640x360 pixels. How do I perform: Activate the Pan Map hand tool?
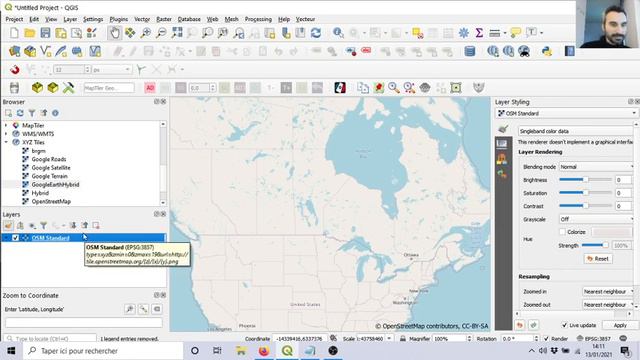(x=115, y=33)
